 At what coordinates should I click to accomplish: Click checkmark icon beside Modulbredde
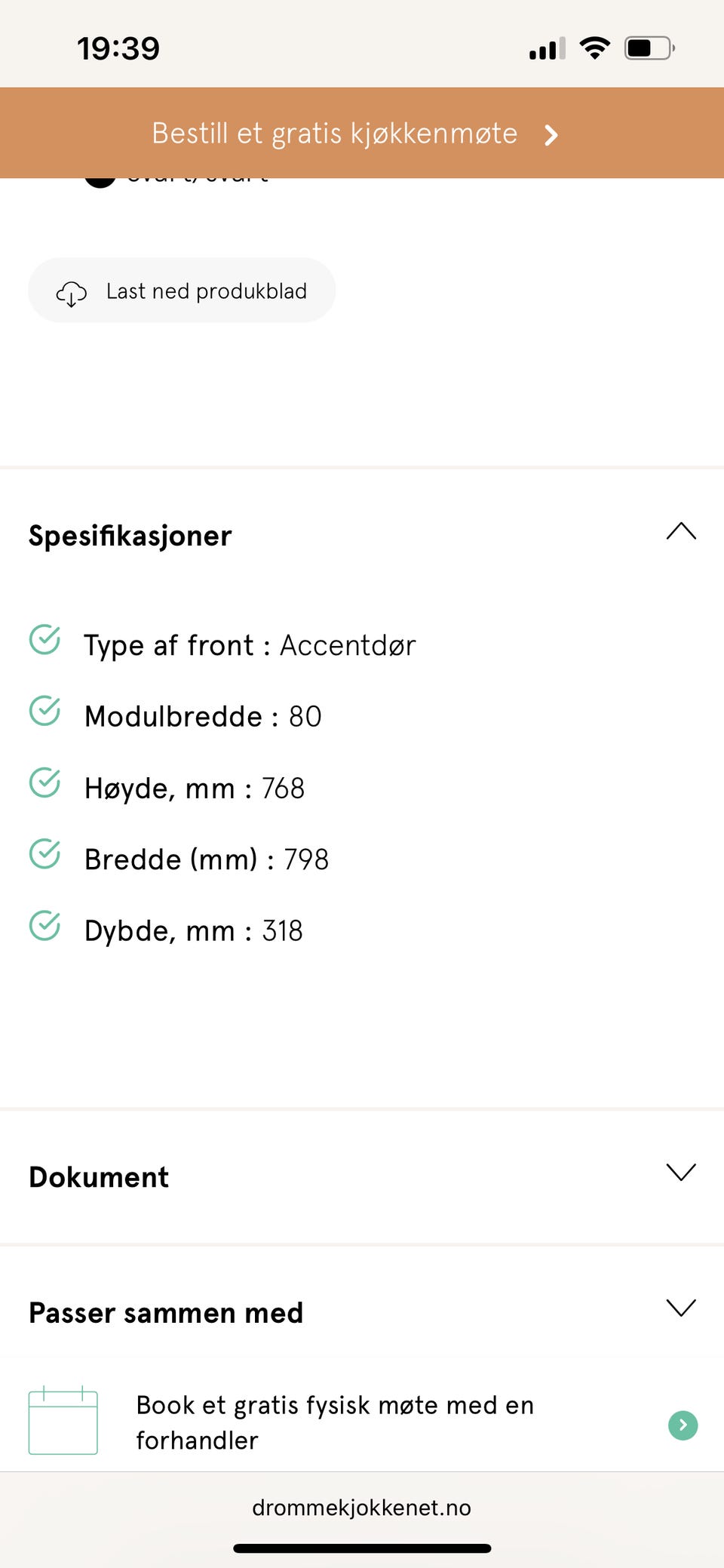tap(45, 711)
